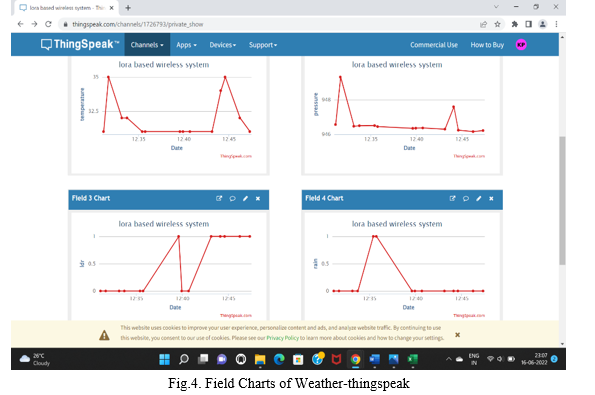Bookmark this page with star icon
The width and height of the screenshot is (595, 395).
click(497, 24)
